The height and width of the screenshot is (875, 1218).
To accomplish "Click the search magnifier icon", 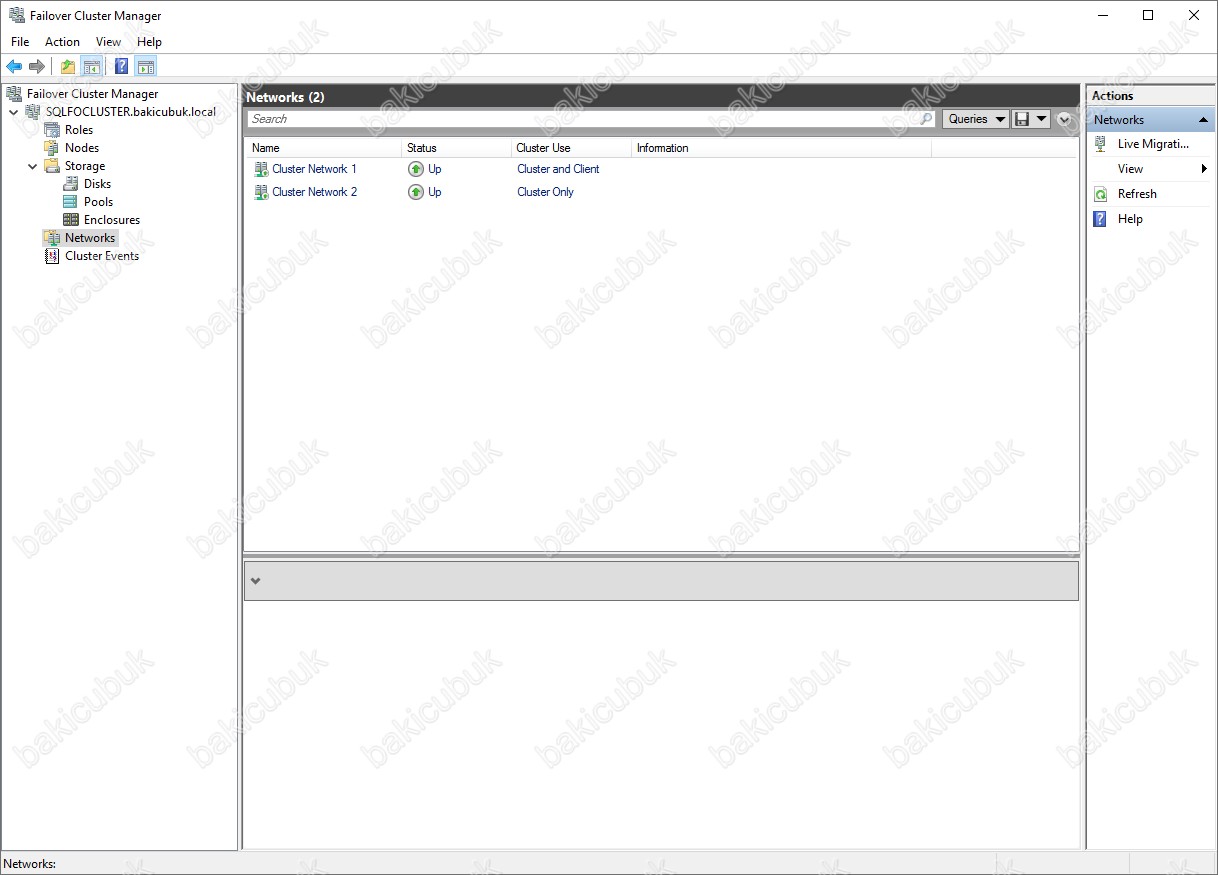I will click(x=926, y=119).
